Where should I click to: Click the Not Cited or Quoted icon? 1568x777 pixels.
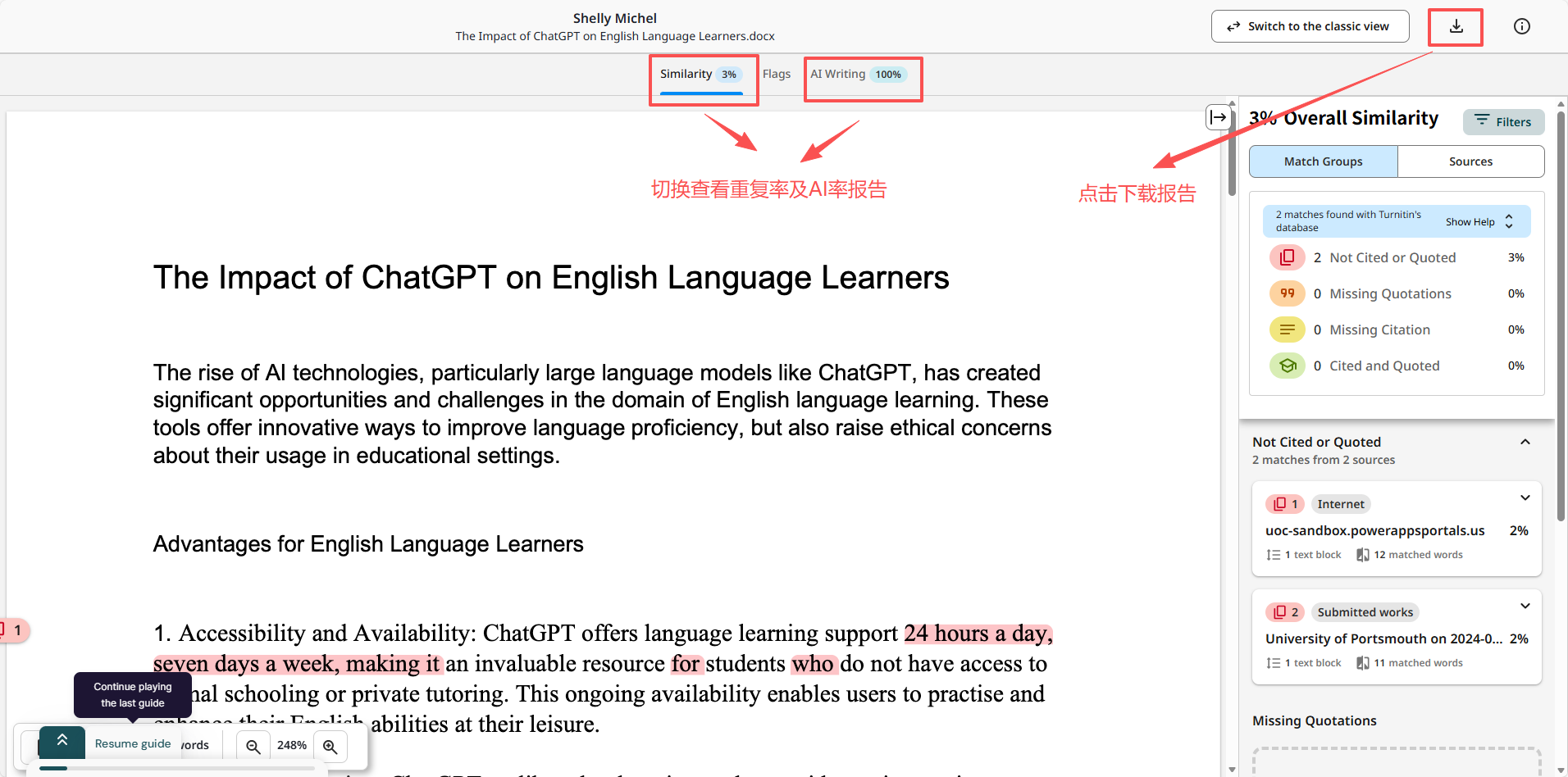tap(1287, 257)
